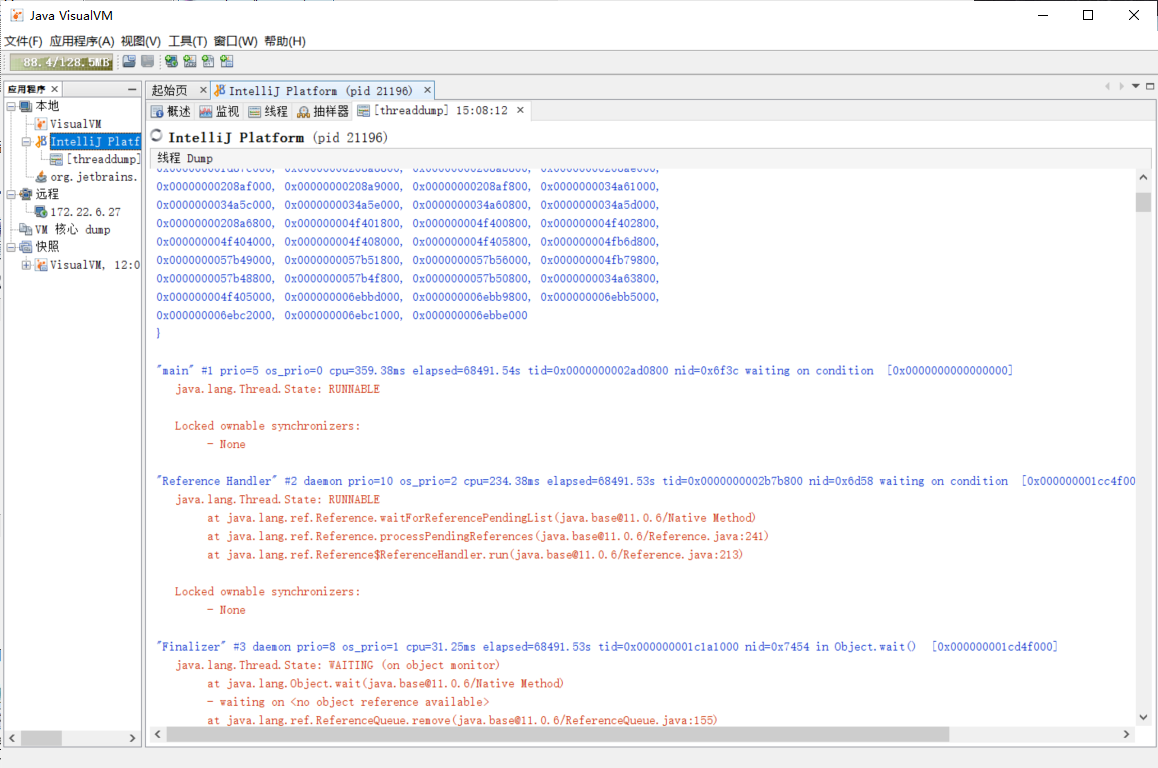The width and height of the screenshot is (1158, 768).
Task: Expand the VisualVM 12:0 snapshot node
Action: [26, 265]
